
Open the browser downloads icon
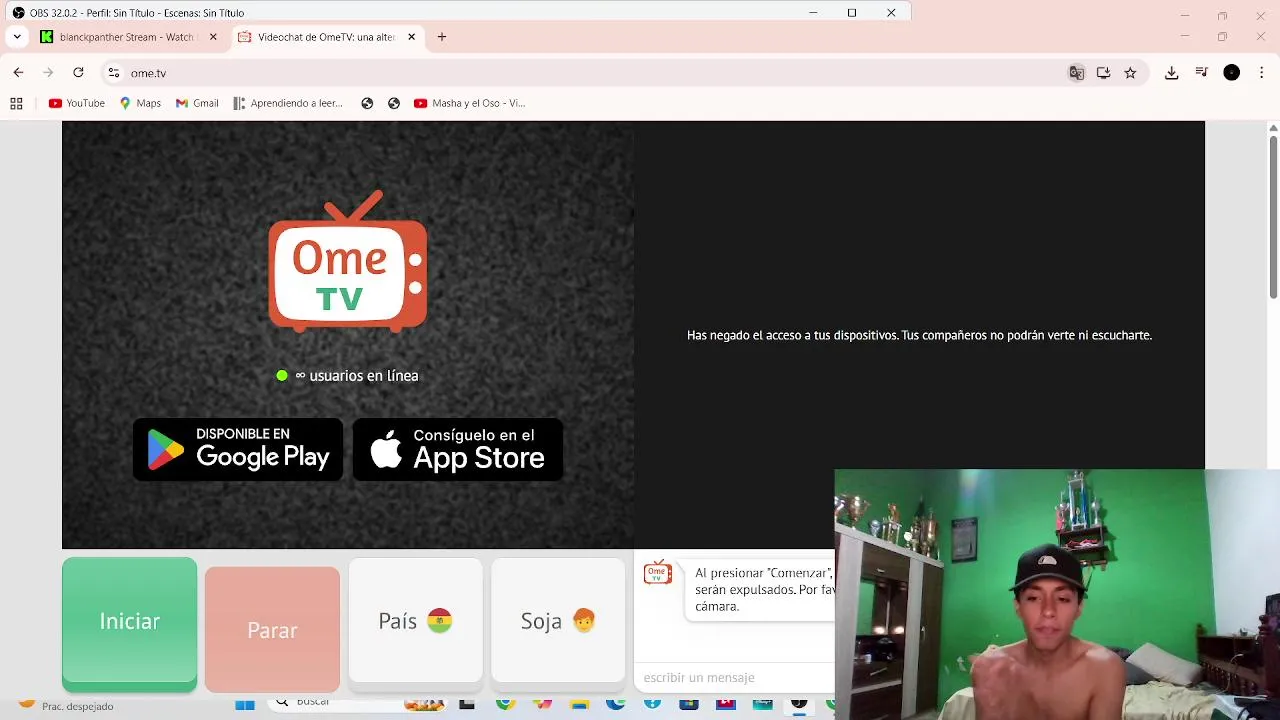pyautogui.click(x=1172, y=73)
